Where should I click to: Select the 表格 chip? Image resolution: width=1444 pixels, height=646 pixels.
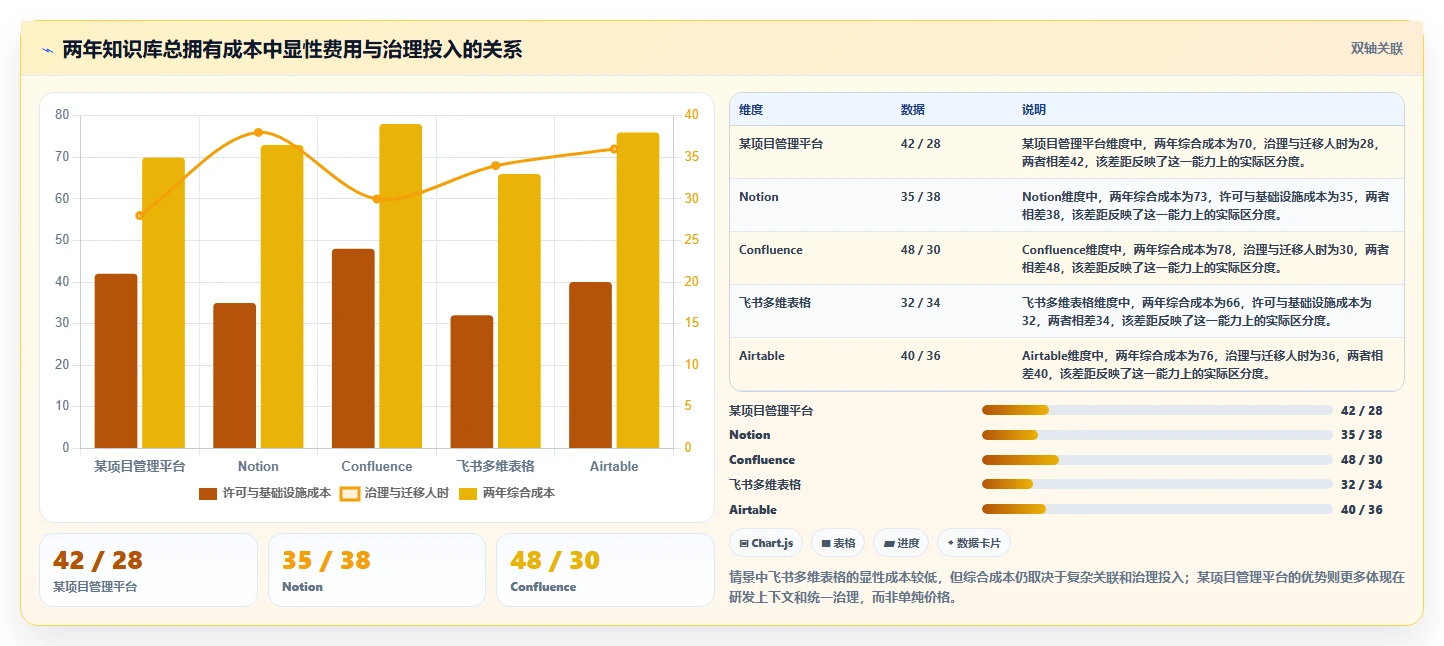838,543
